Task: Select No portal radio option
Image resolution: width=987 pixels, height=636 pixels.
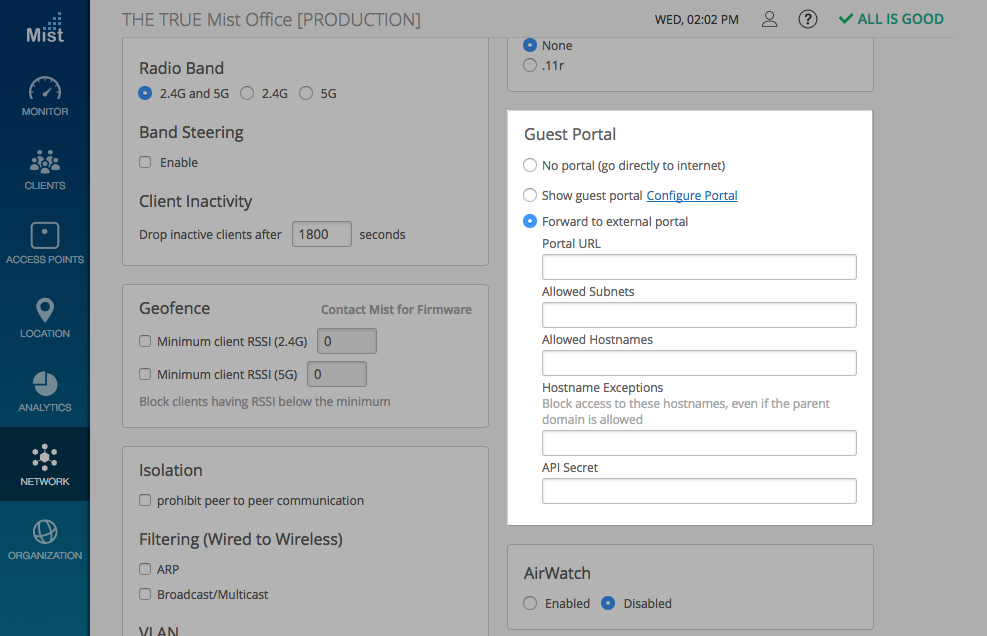Action: (x=530, y=165)
